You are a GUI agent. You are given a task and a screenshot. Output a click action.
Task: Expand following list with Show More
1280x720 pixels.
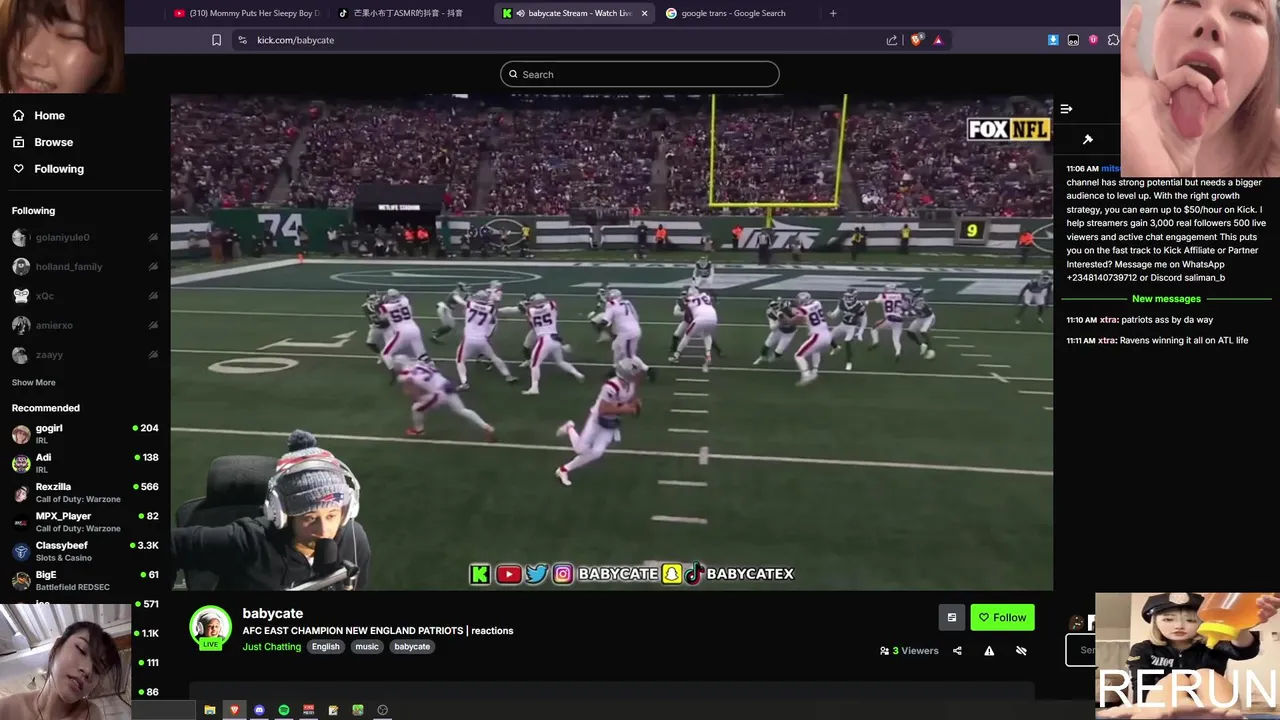(33, 383)
